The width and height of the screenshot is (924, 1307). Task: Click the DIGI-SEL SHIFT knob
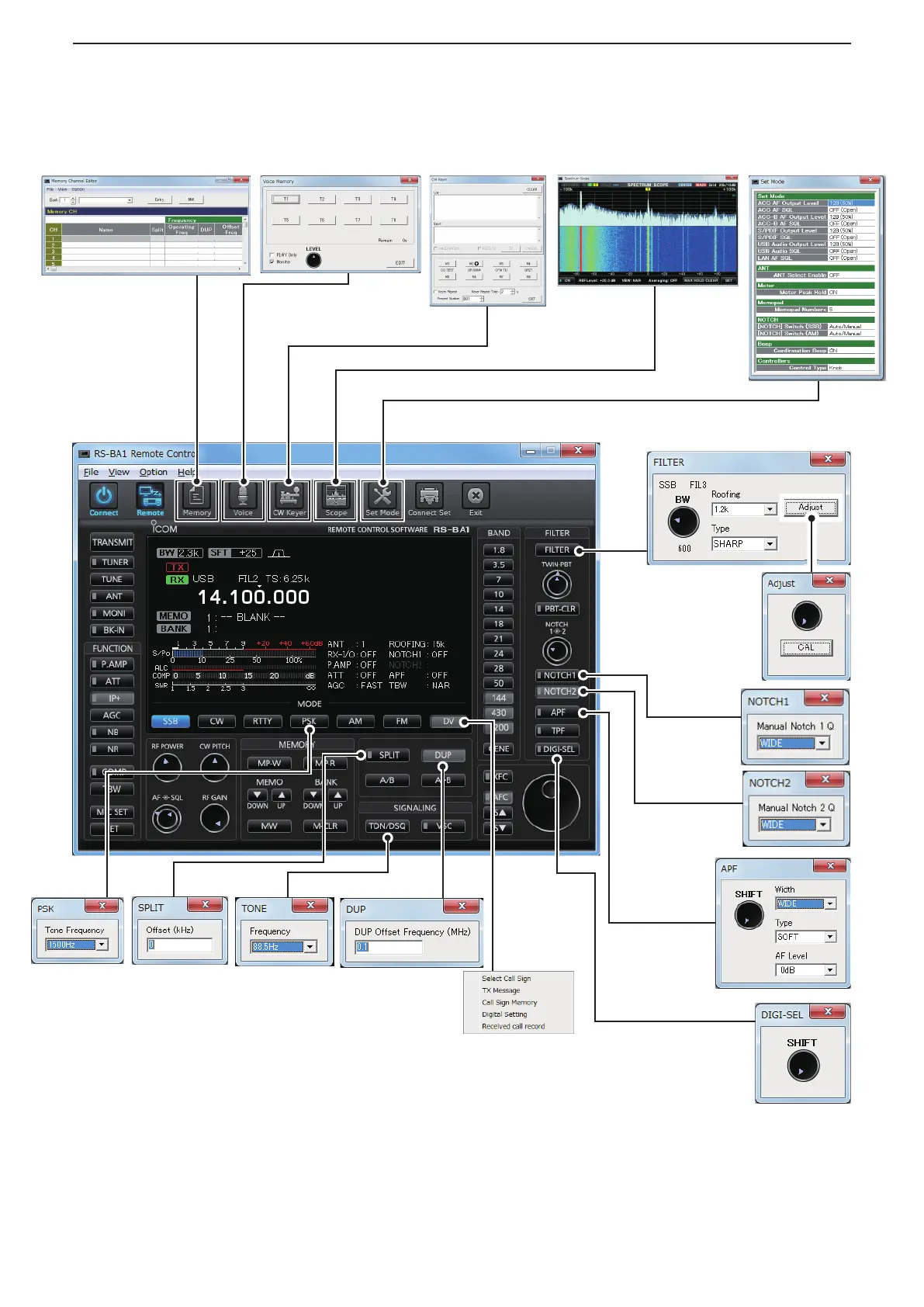[803, 1066]
